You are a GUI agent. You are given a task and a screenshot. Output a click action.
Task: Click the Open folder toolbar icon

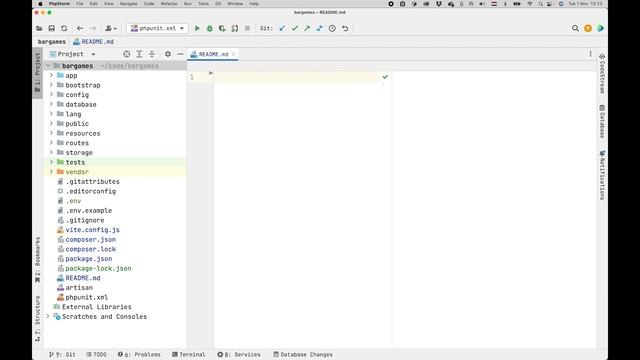click(x=39, y=28)
